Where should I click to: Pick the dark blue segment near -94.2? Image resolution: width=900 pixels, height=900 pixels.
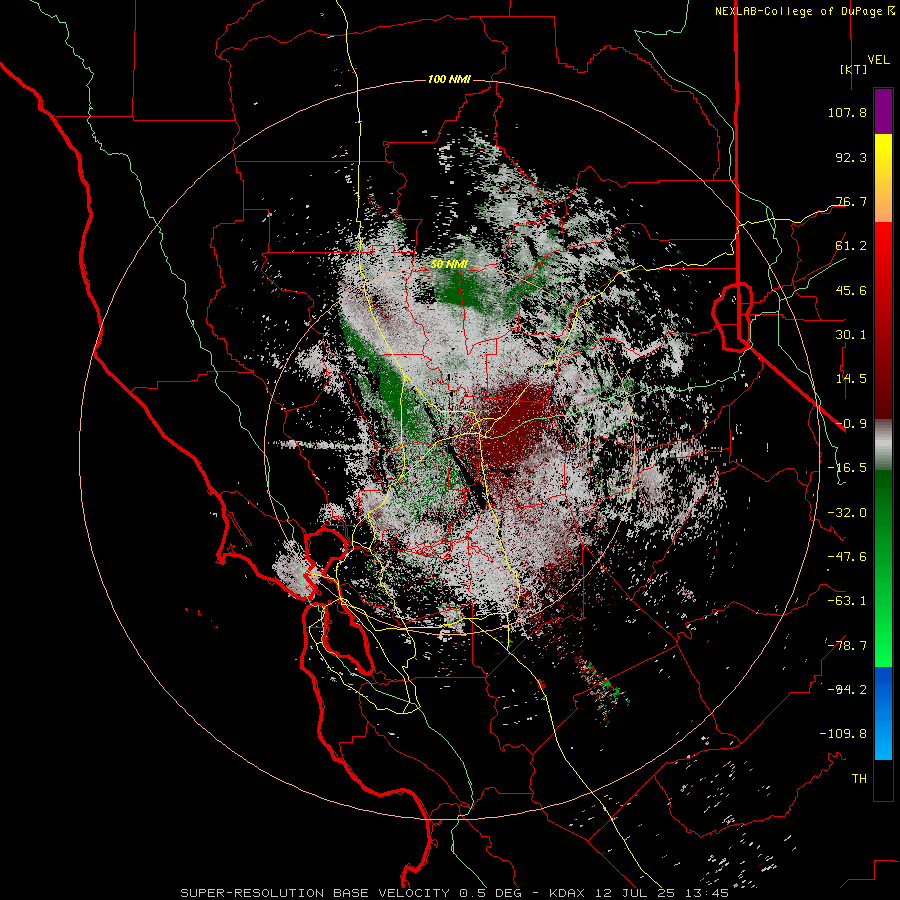(883, 689)
